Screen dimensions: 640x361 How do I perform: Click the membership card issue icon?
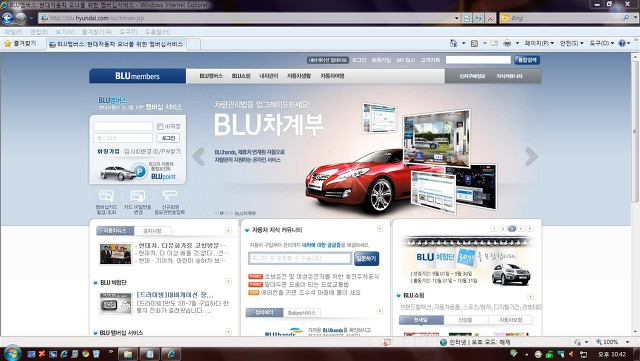[x=106, y=196]
